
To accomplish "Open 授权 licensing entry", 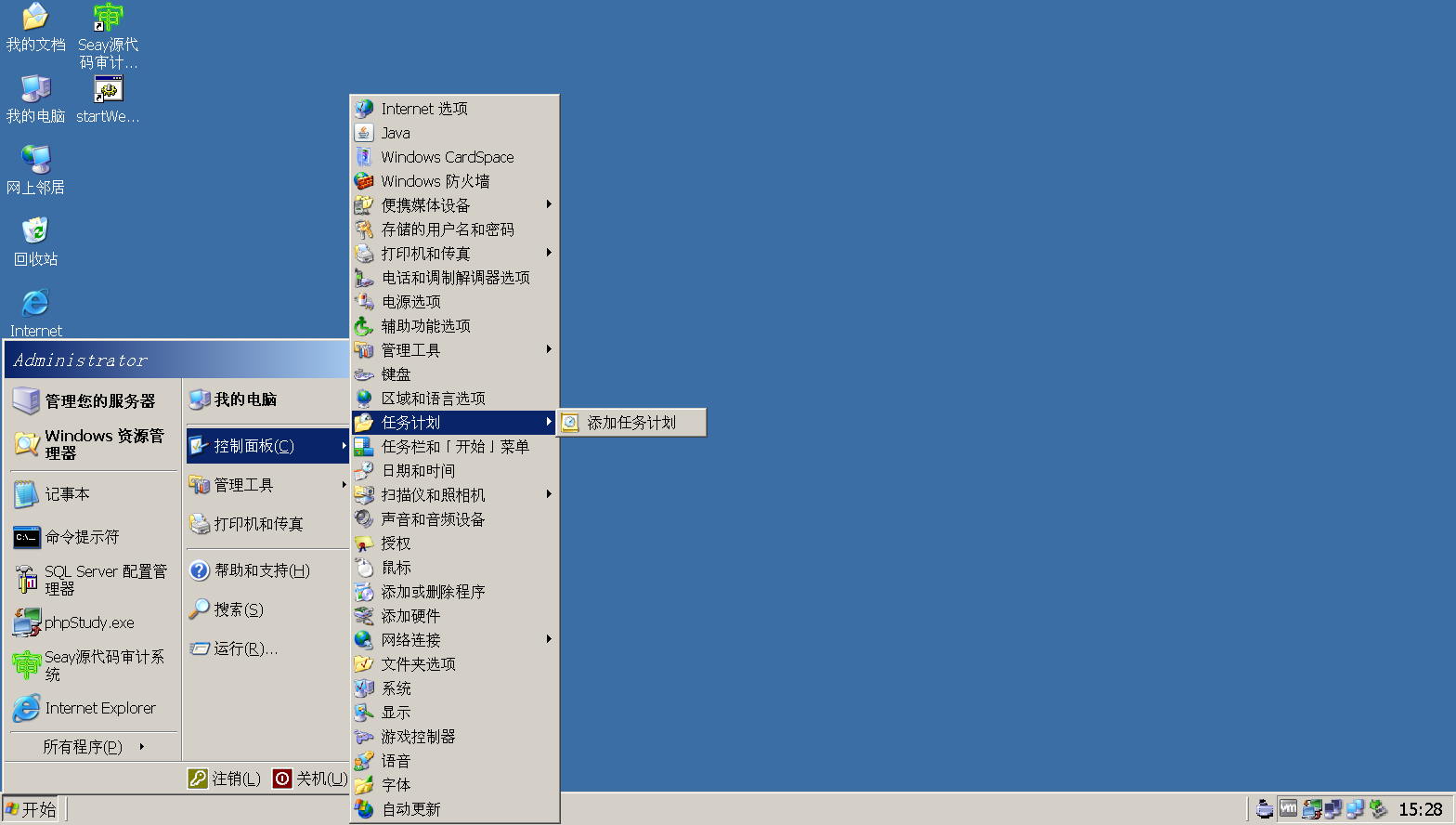I will (x=455, y=543).
